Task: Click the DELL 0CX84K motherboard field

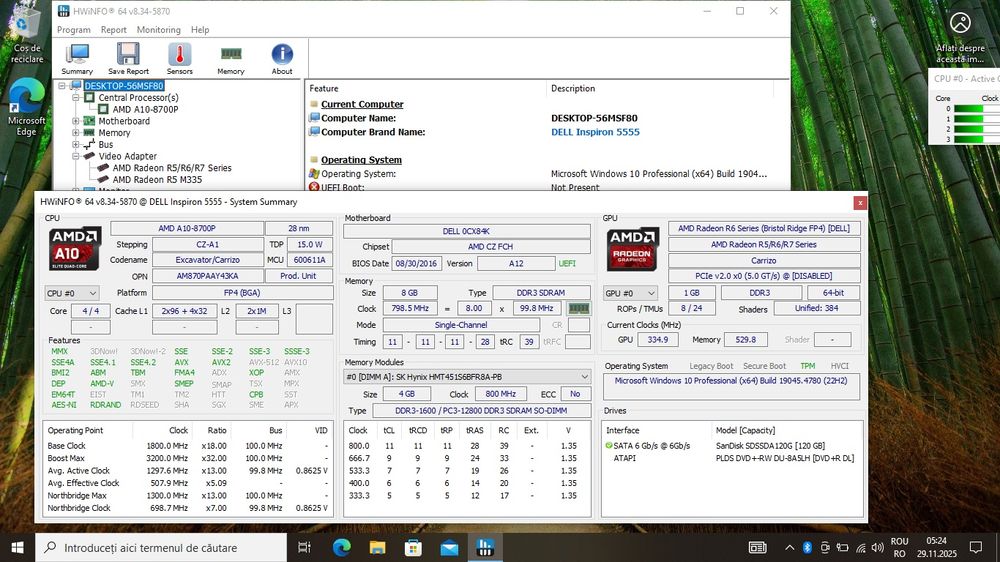Action: 466,231
